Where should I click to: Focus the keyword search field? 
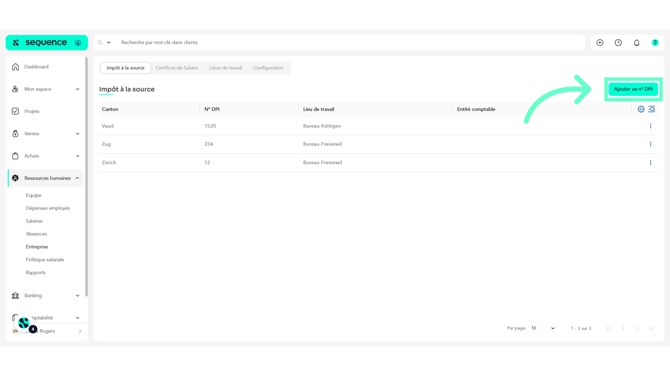(350, 42)
